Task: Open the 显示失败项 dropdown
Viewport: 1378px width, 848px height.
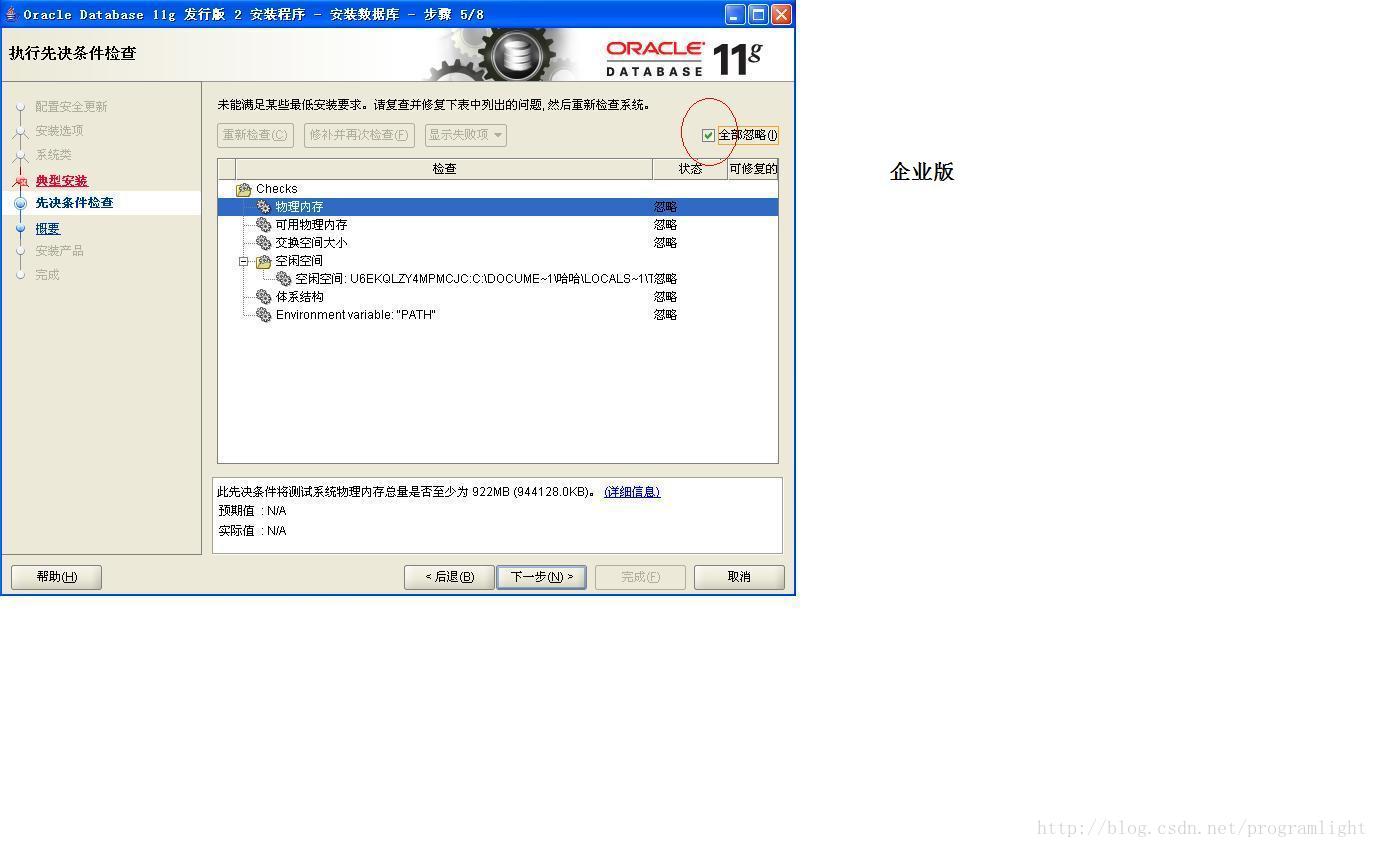Action: coord(466,135)
